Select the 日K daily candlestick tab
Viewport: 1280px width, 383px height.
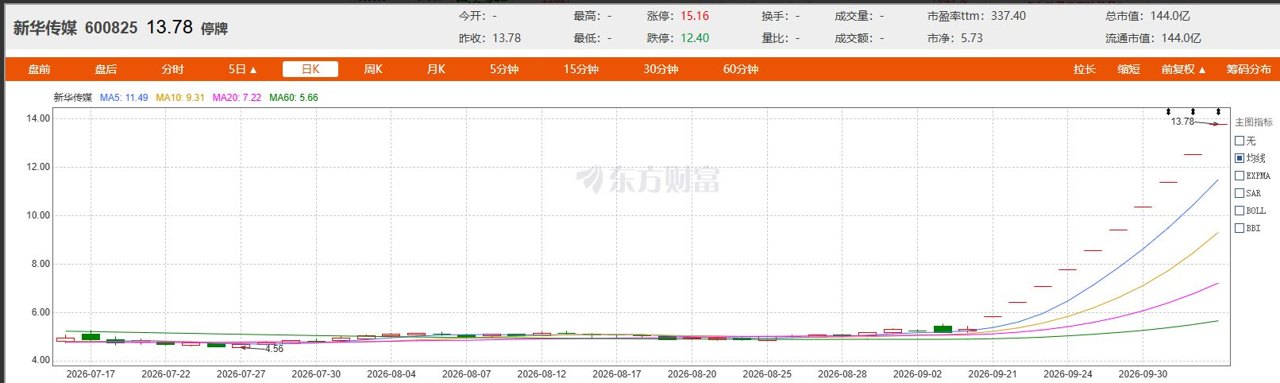click(310, 70)
